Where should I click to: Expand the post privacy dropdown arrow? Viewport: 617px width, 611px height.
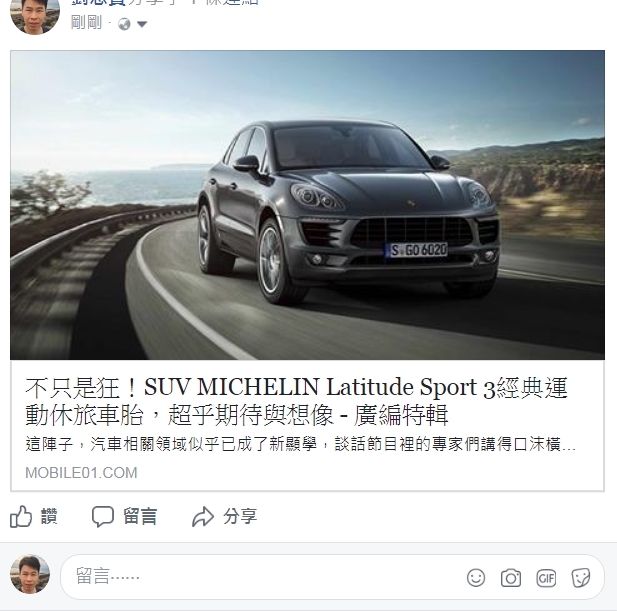142,24
